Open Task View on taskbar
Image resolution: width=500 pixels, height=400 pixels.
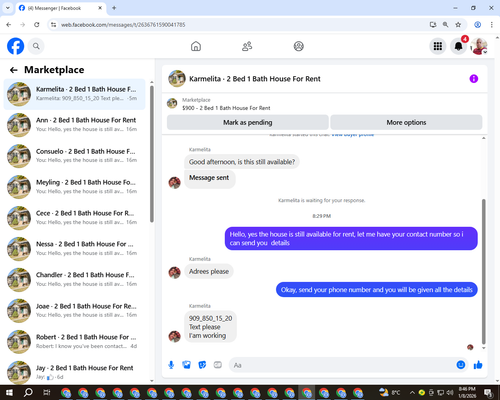(x=47, y=393)
